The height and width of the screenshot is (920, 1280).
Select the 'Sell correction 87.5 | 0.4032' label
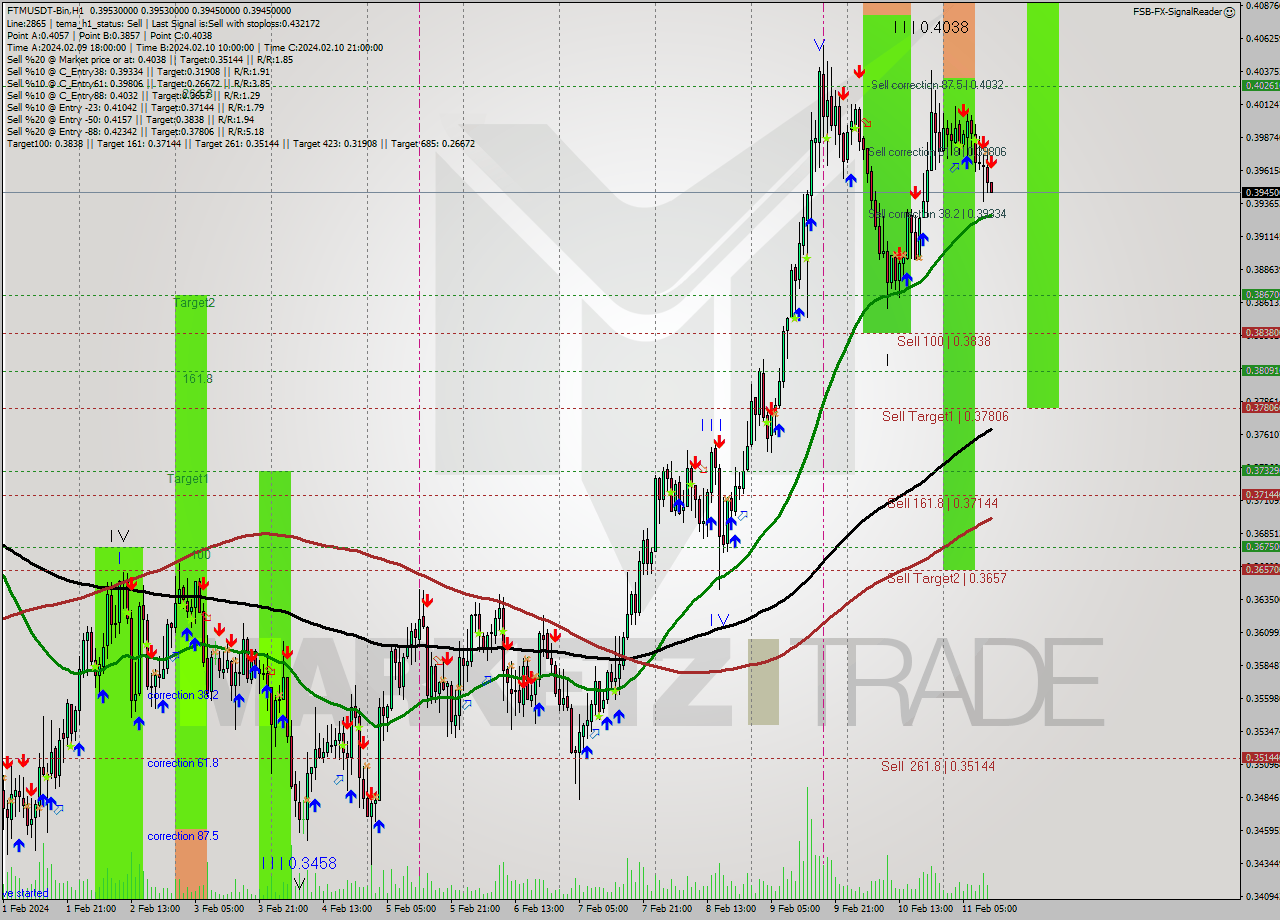pos(937,85)
